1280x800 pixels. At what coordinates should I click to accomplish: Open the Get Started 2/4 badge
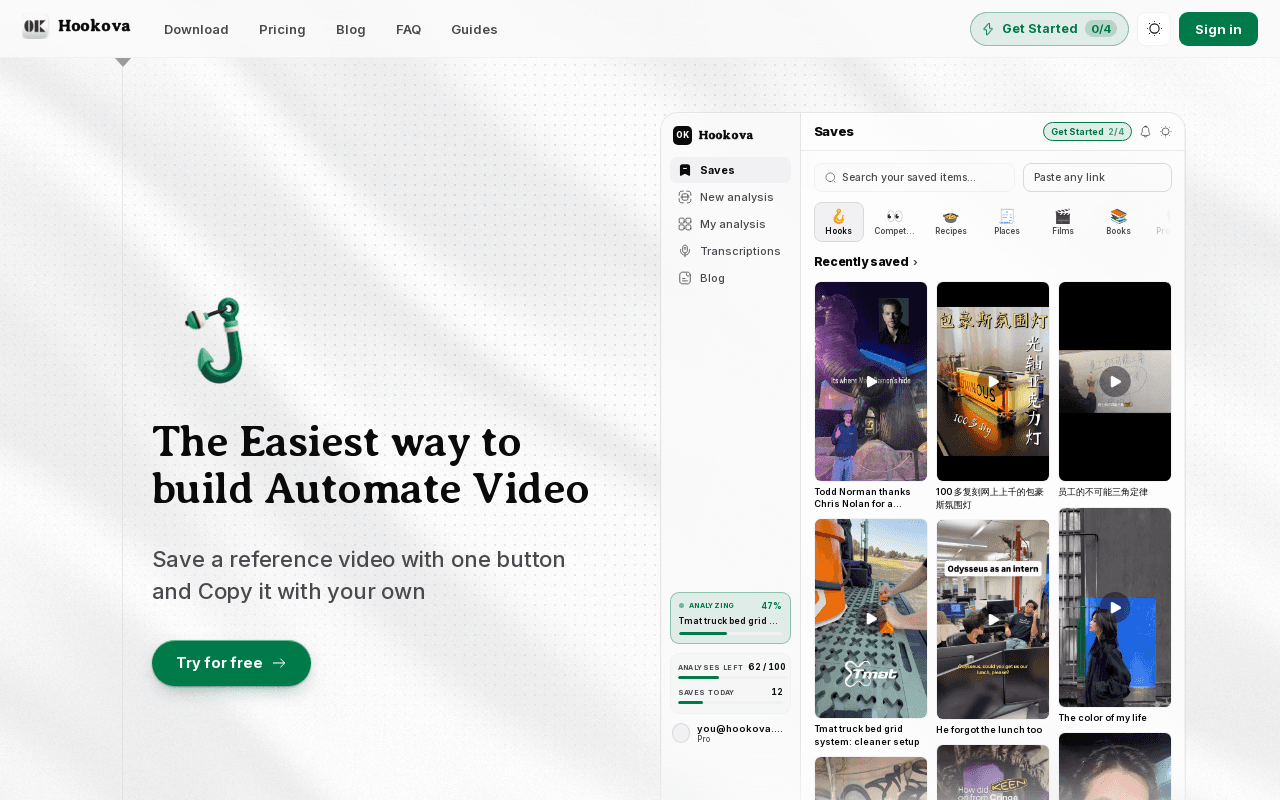point(1087,132)
